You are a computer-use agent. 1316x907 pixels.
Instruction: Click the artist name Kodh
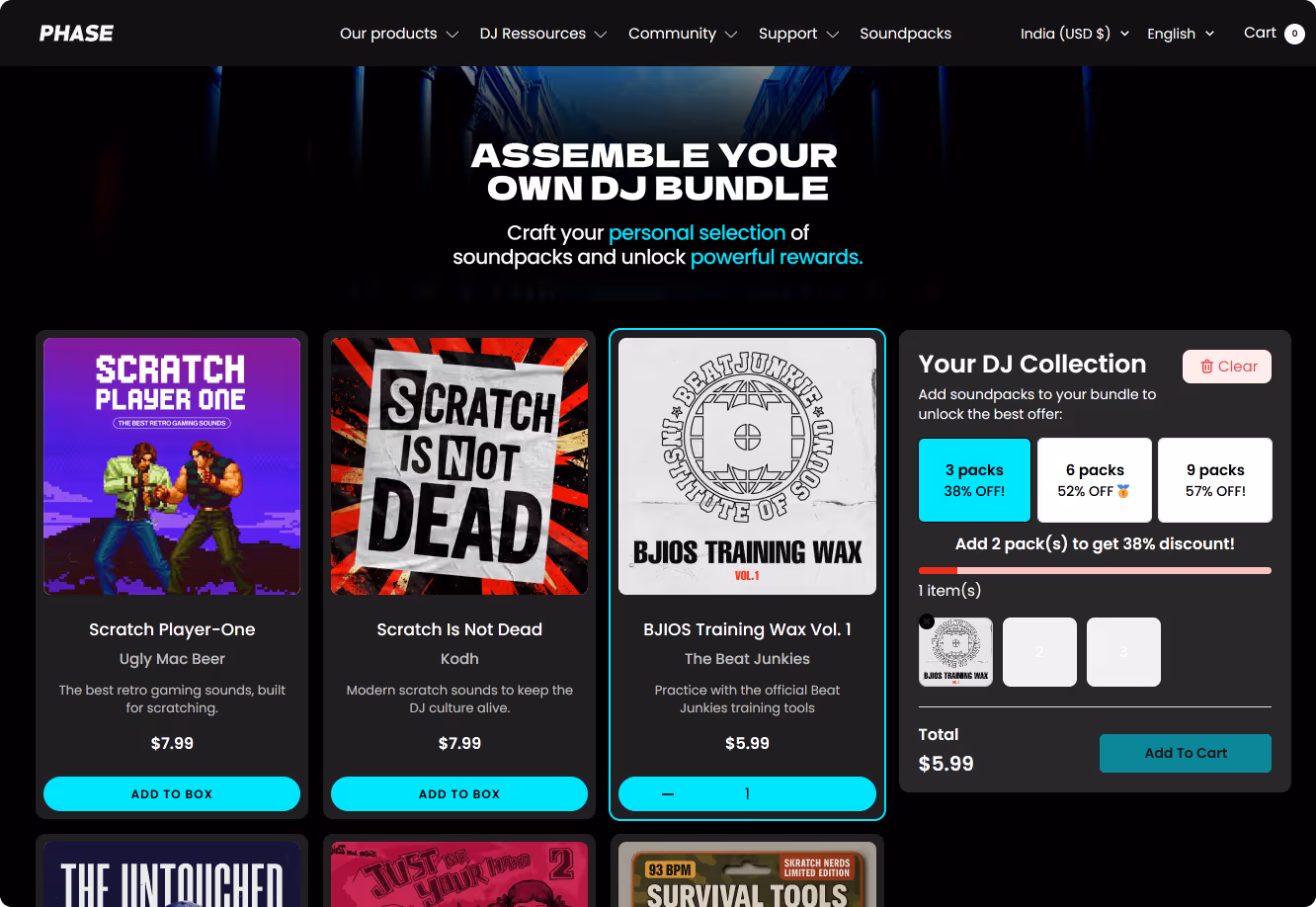pyautogui.click(x=459, y=659)
